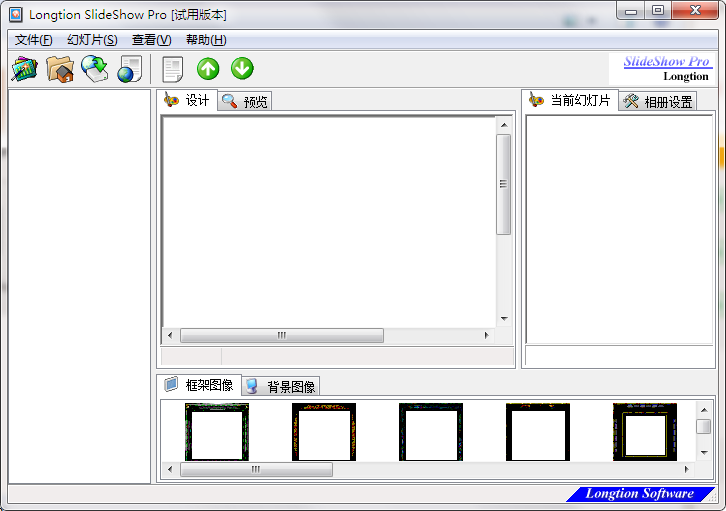Click the blank document page toolbar icon

(x=173, y=69)
